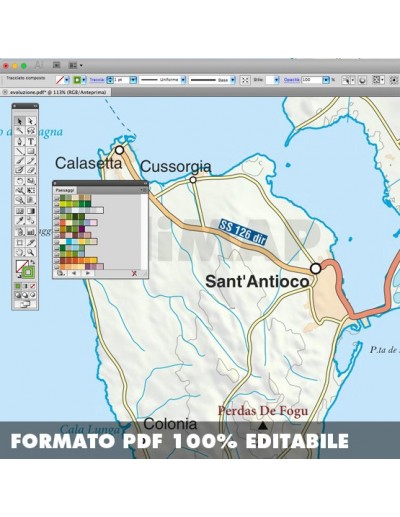The width and height of the screenshot is (400, 517).
Task: Select the Column Graph tool
Action: click(31, 232)
